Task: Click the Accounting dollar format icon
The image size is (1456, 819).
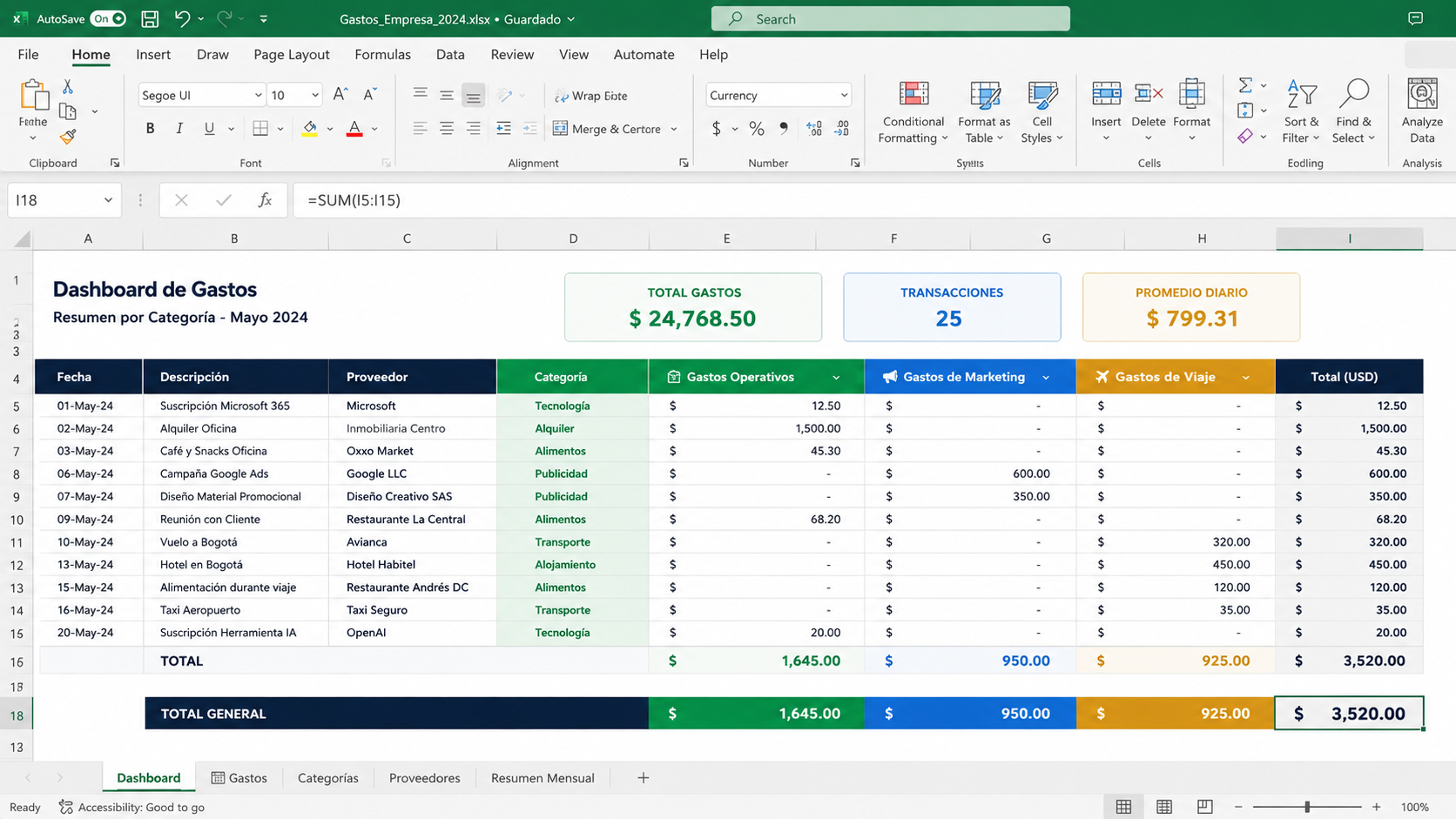Action: coord(717,129)
